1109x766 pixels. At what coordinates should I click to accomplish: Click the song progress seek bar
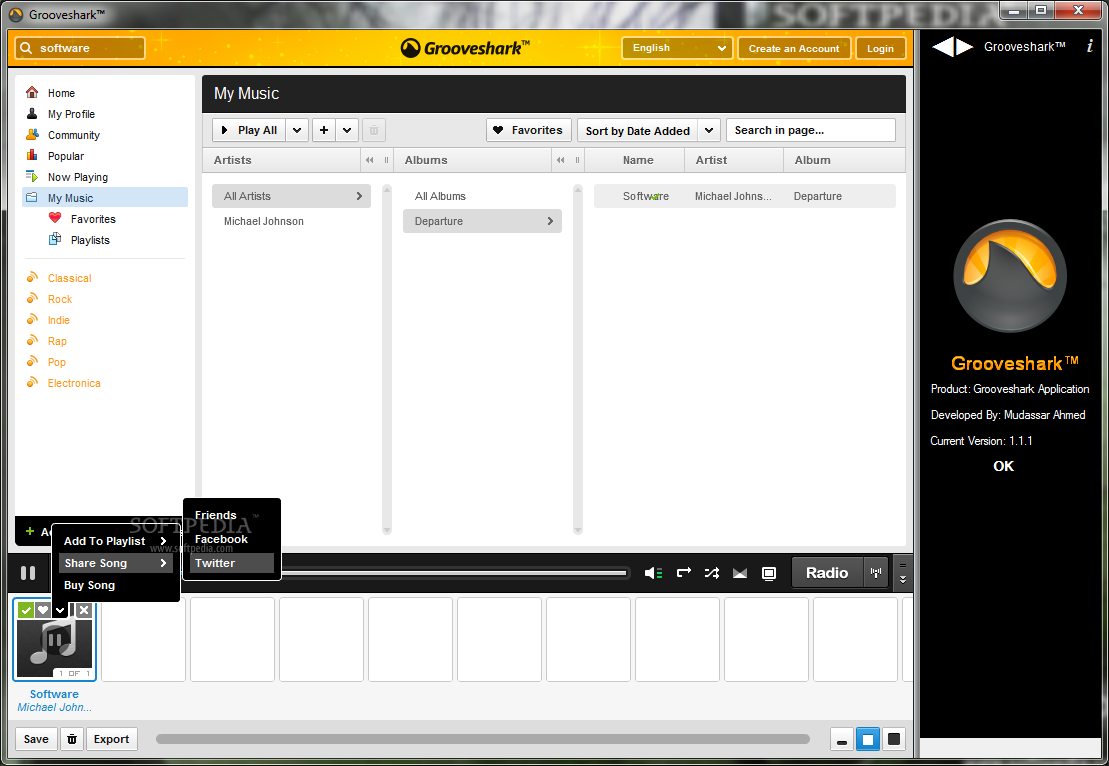454,573
